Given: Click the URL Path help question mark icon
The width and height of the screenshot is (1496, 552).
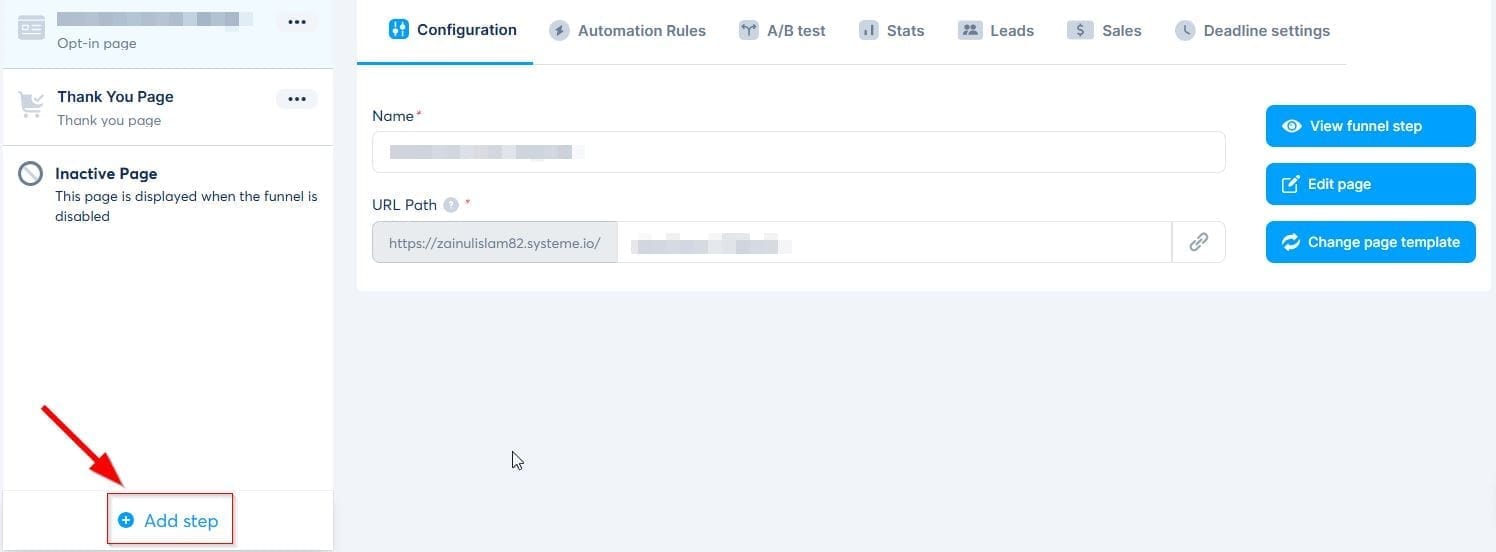Looking at the screenshot, I should click(x=451, y=205).
